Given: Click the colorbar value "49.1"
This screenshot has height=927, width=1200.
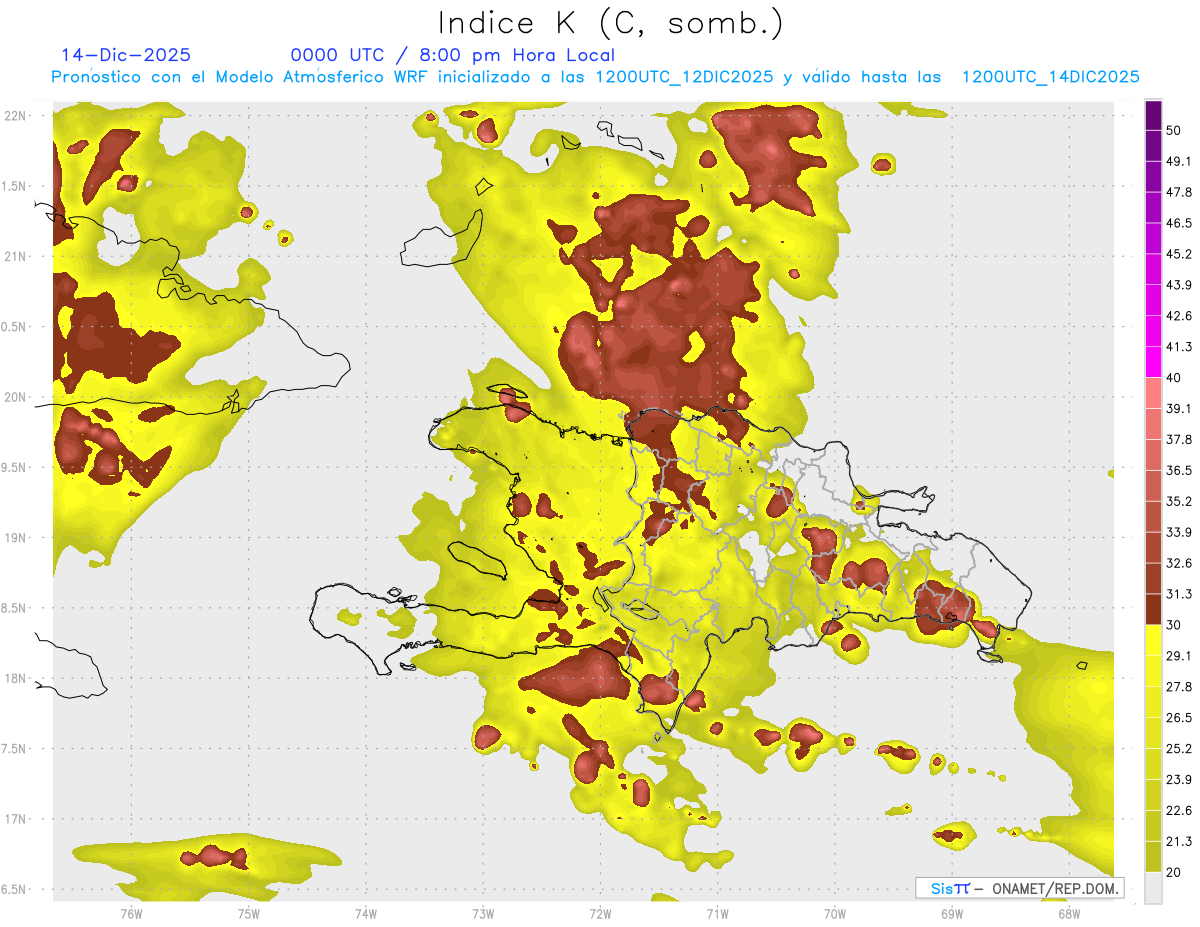Looking at the screenshot, I should point(1179,162).
